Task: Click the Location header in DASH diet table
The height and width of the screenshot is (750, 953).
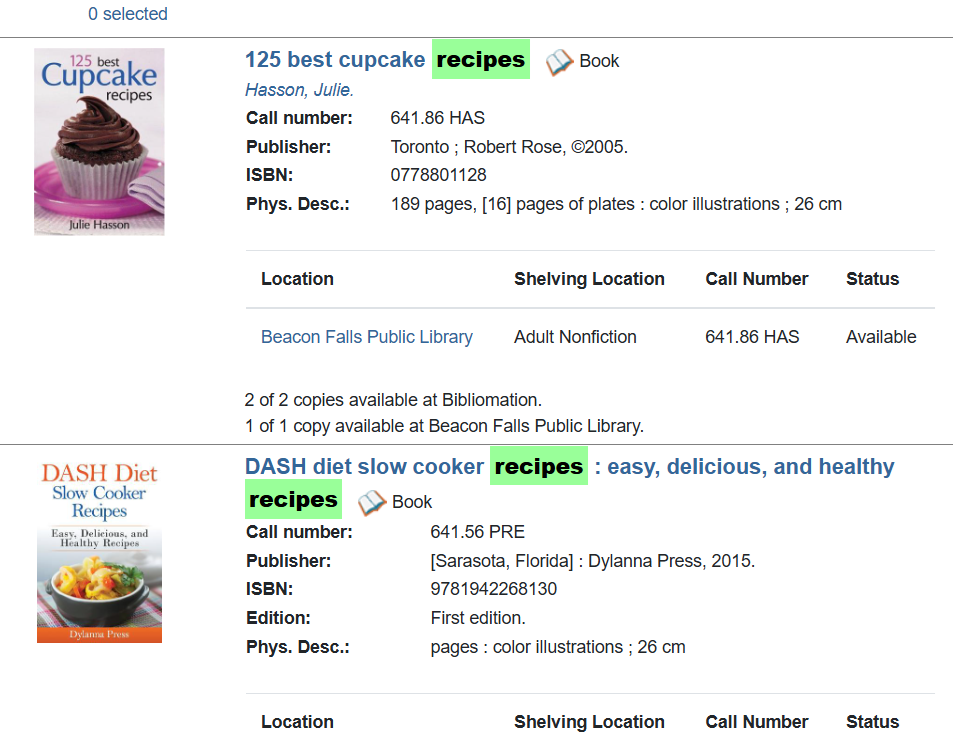Action: click(x=297, y=722)
